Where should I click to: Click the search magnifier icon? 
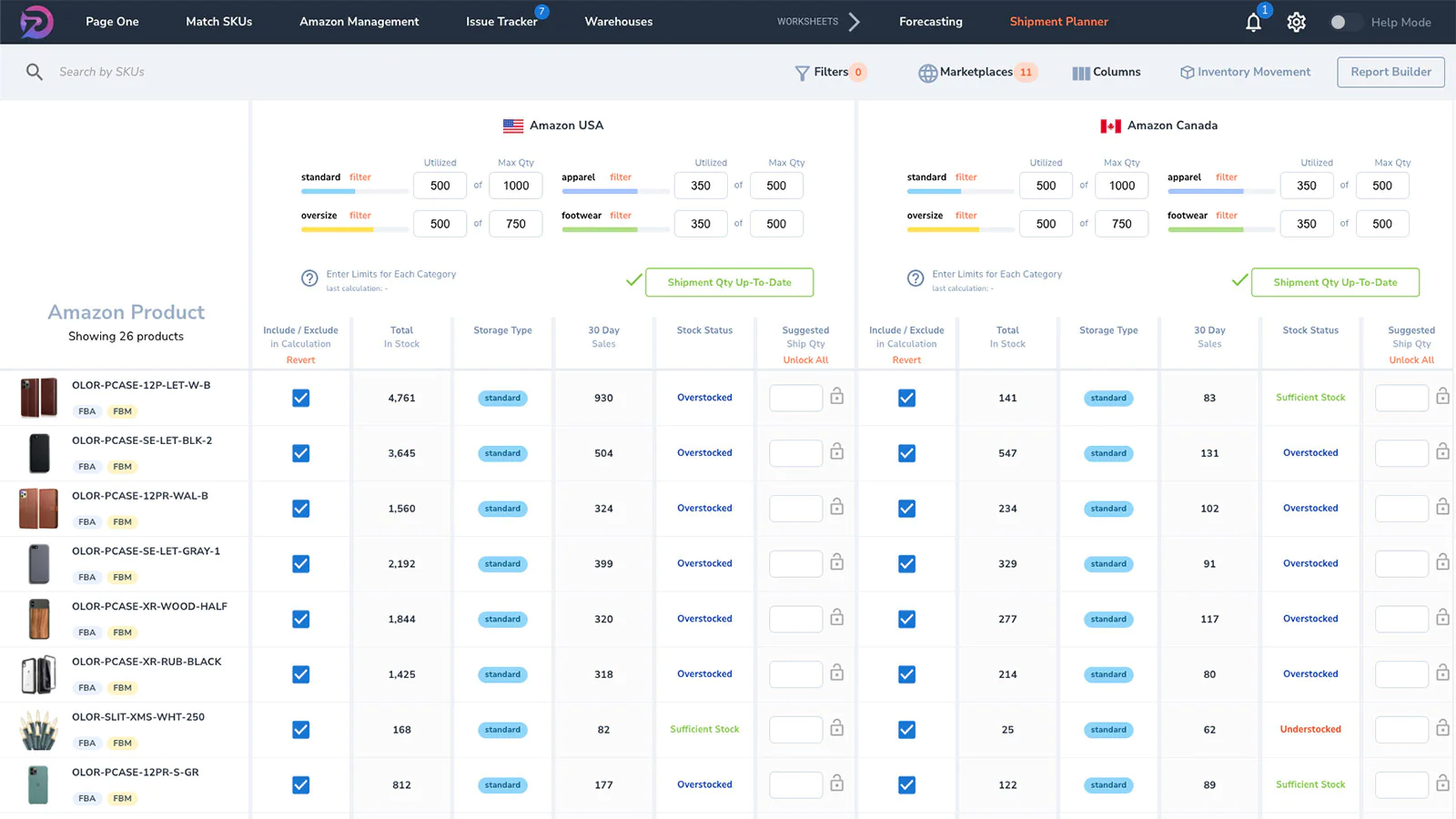click(35, 72)
